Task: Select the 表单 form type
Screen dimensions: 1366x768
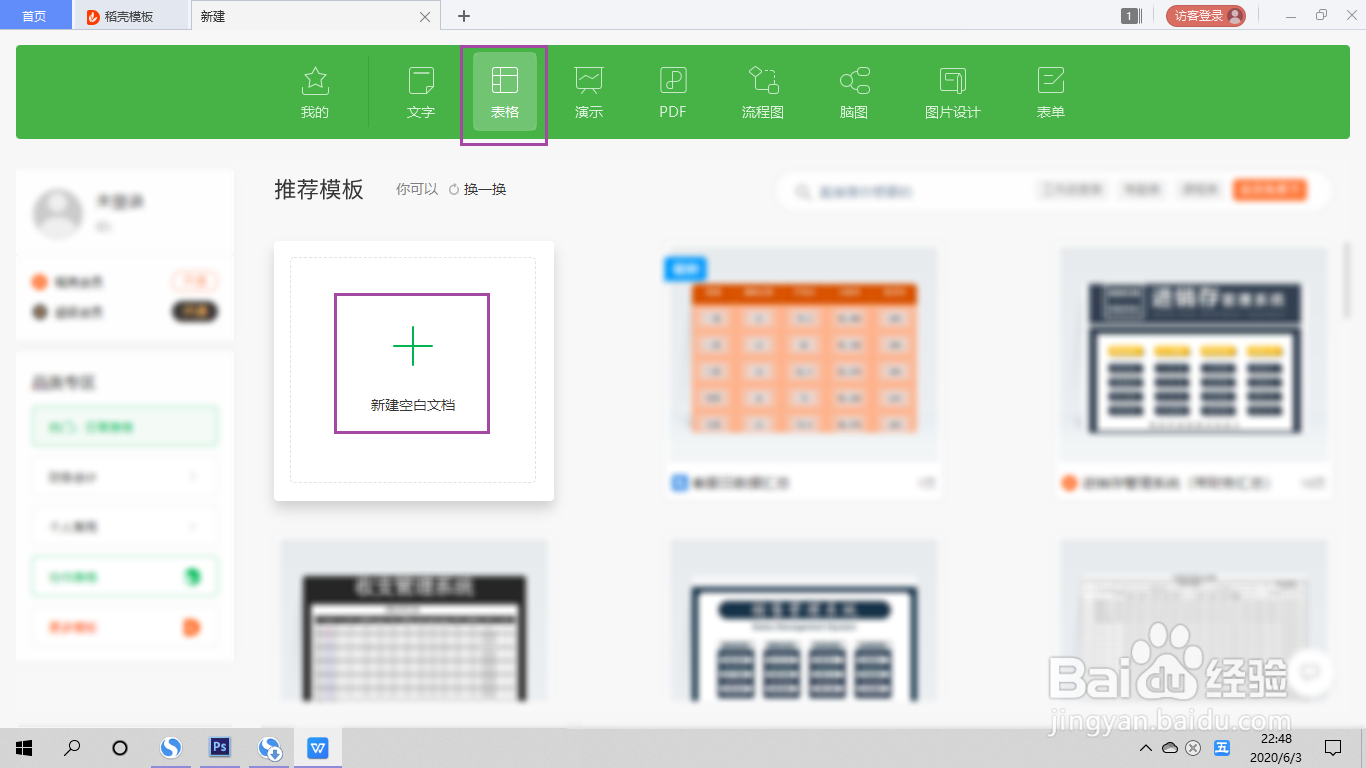Action: pos(1051,93)
